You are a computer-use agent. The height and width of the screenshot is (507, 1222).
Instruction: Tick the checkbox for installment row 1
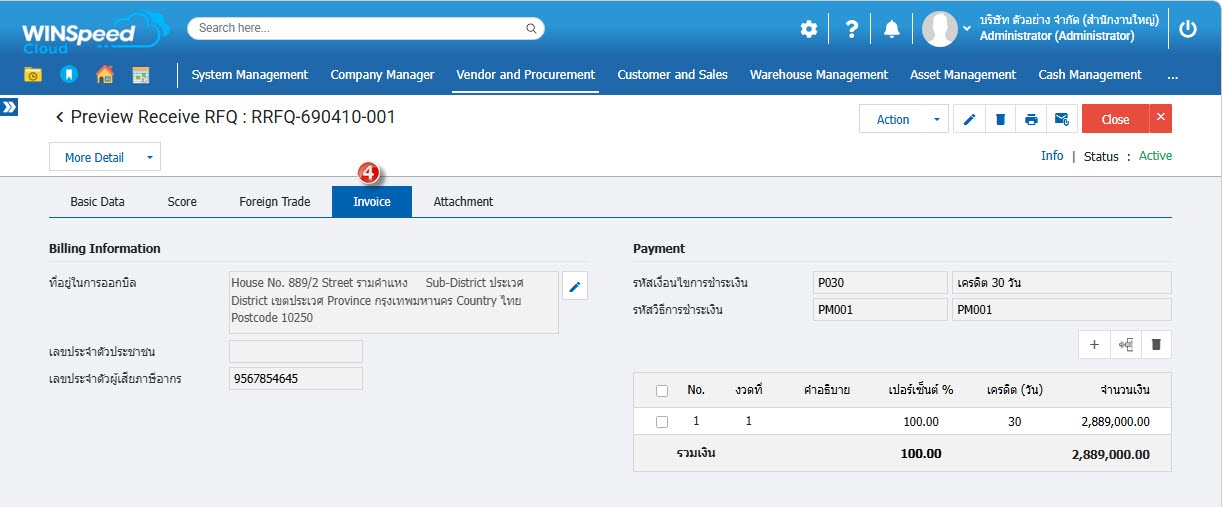pos(662,422)
